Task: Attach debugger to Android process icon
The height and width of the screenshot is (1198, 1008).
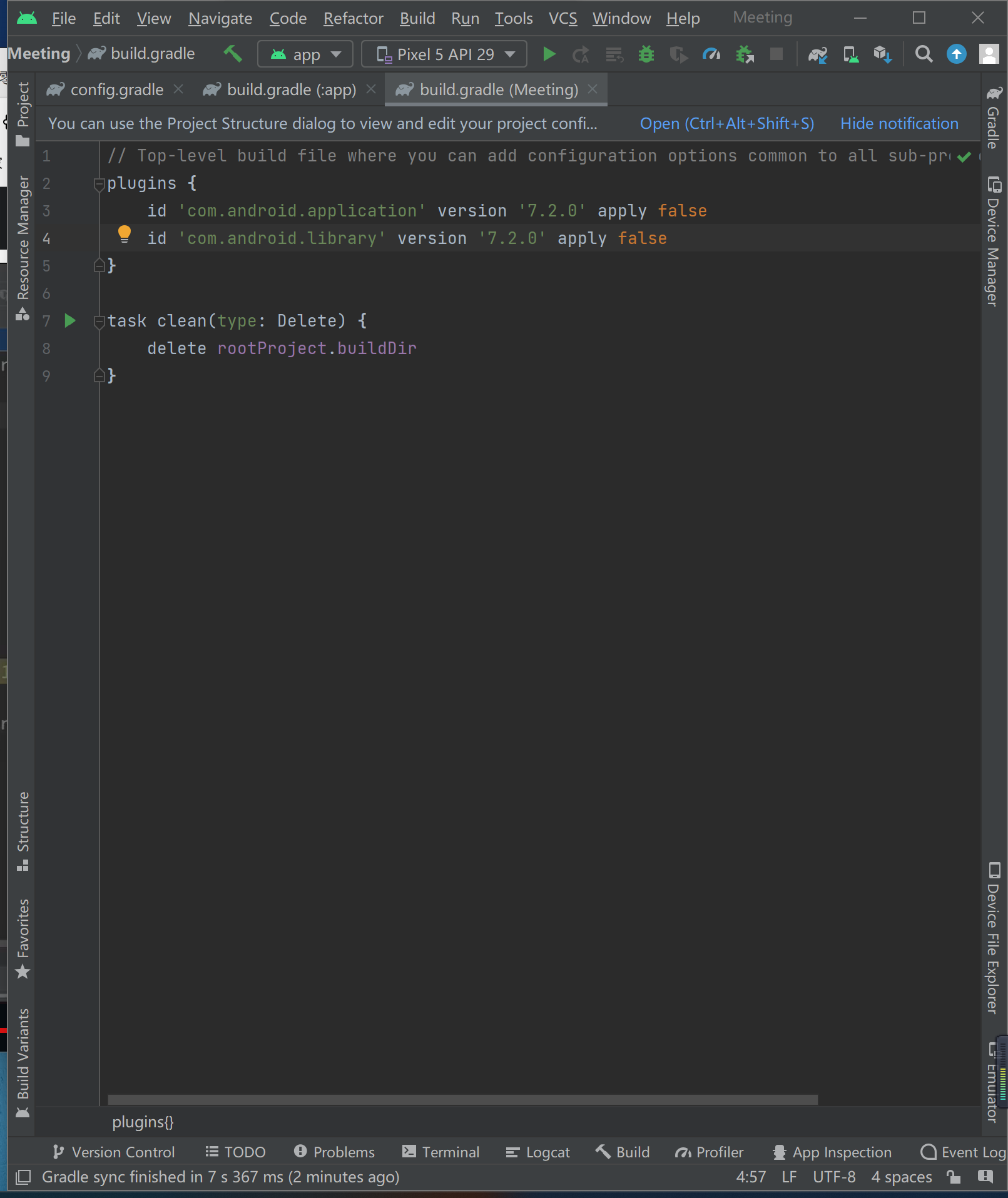Action: (x=744, y=54)
